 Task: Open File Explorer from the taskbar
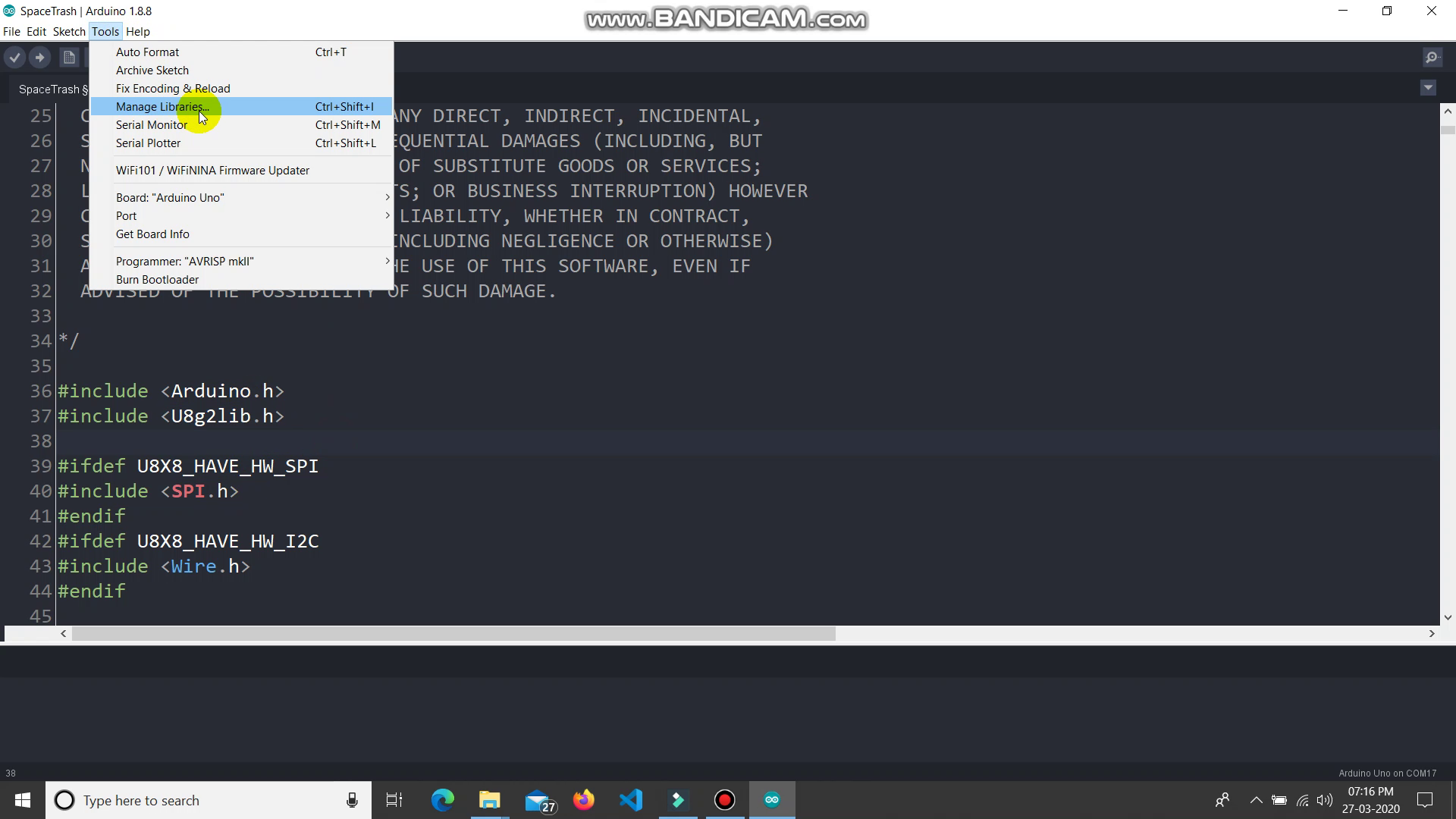pyautogui.click(x=490, y=800)
